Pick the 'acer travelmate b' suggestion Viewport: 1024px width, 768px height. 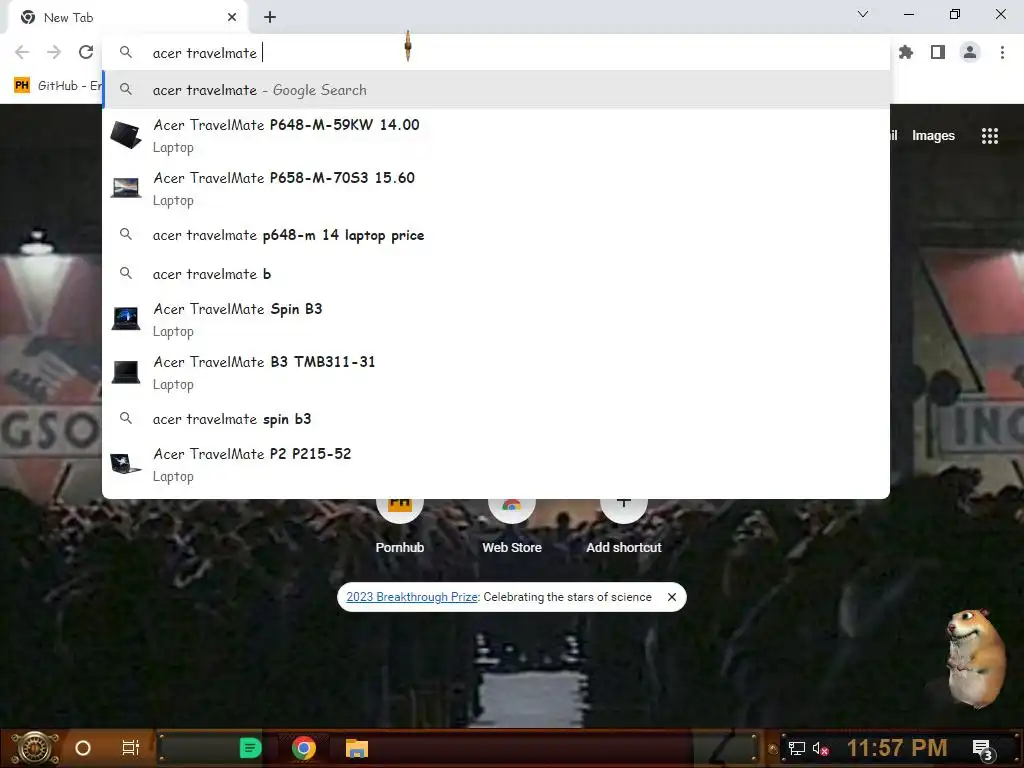pos(496,274)
